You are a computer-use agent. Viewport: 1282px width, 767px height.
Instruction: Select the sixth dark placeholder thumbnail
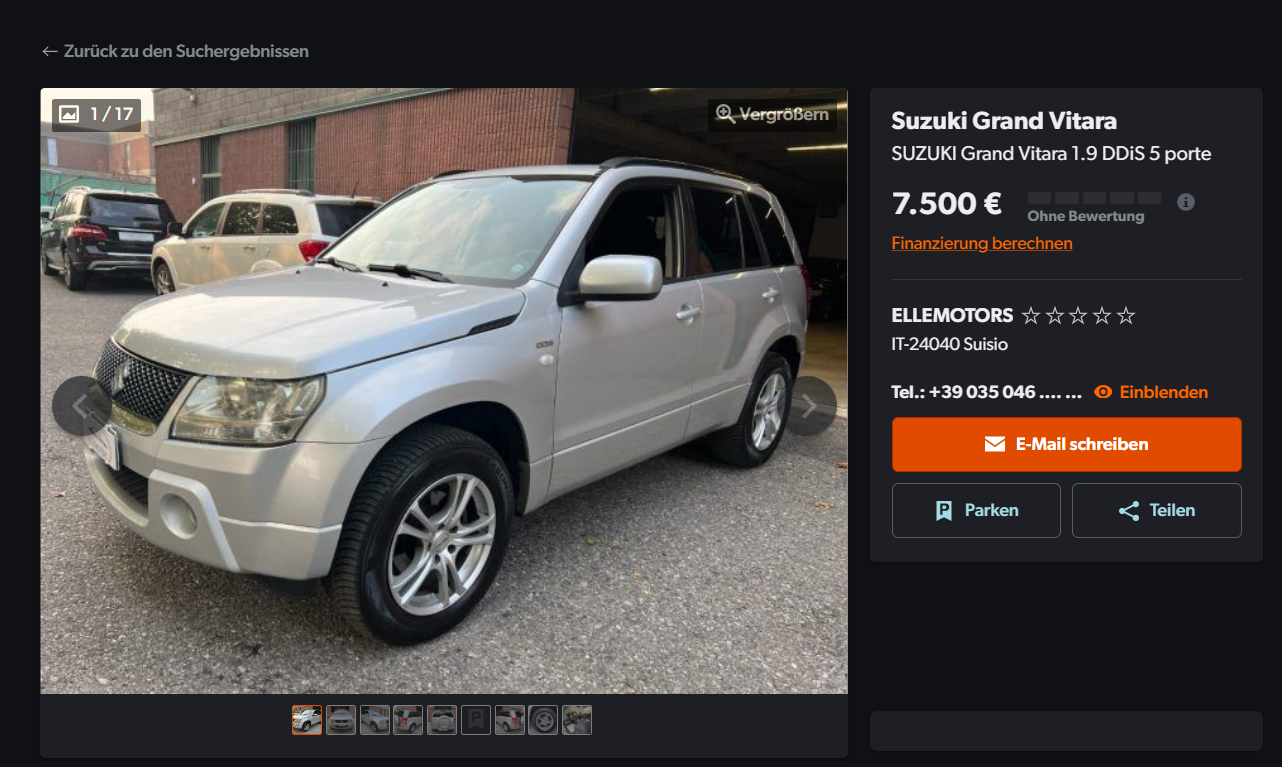pos(476,720)
